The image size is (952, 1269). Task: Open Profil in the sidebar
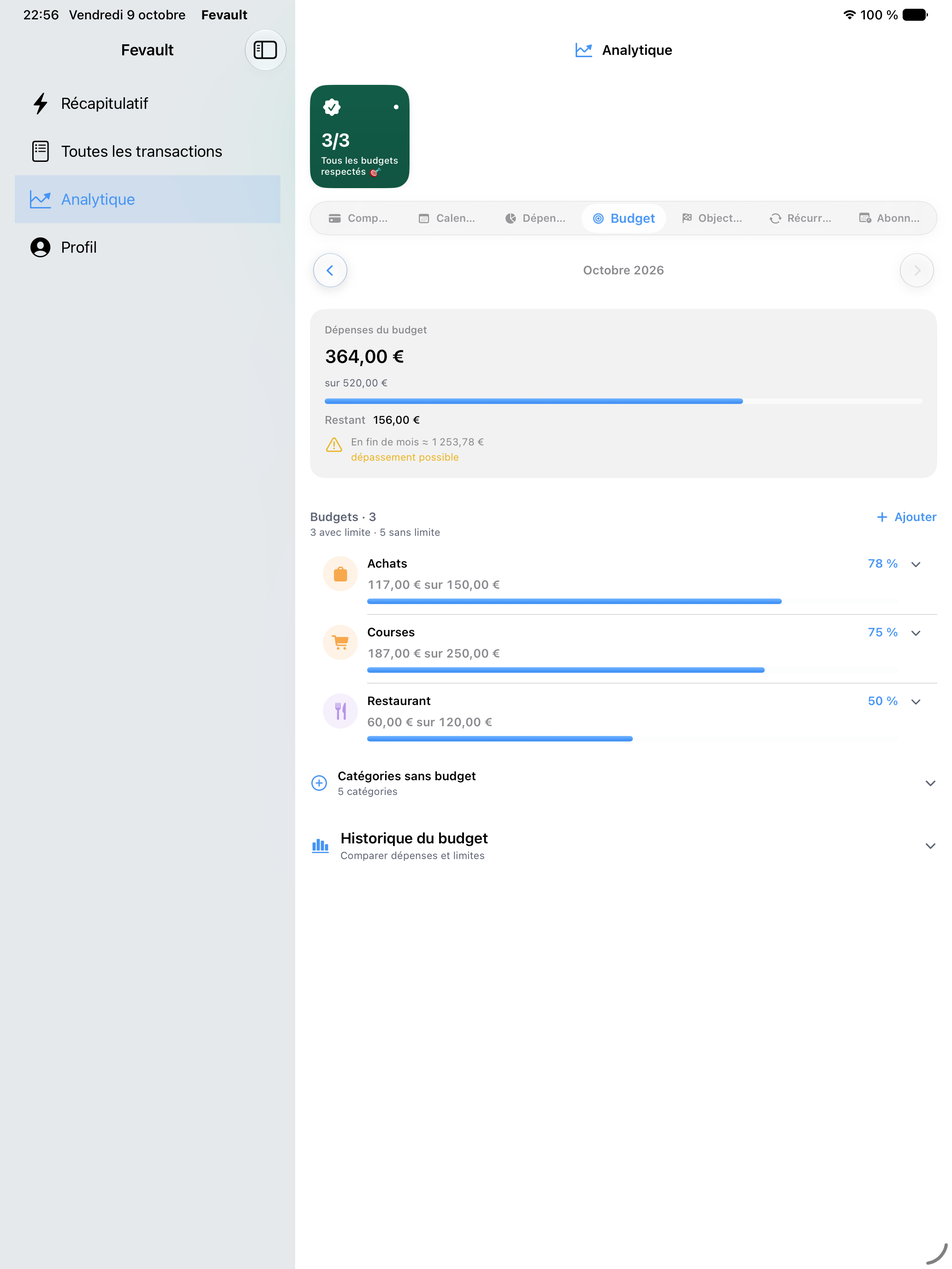(x=147, y=247)
